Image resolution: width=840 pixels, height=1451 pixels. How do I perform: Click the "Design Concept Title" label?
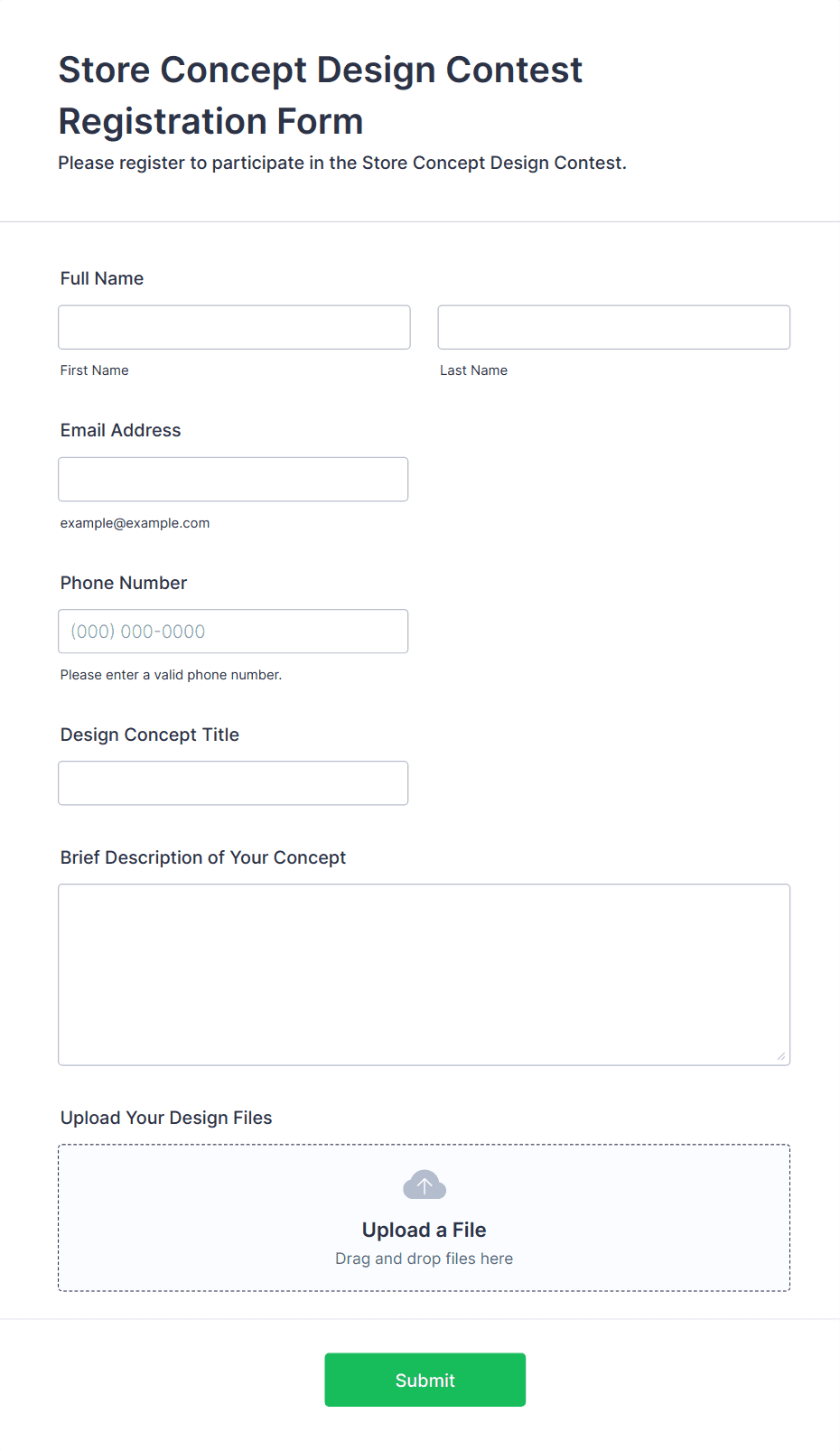150,735
